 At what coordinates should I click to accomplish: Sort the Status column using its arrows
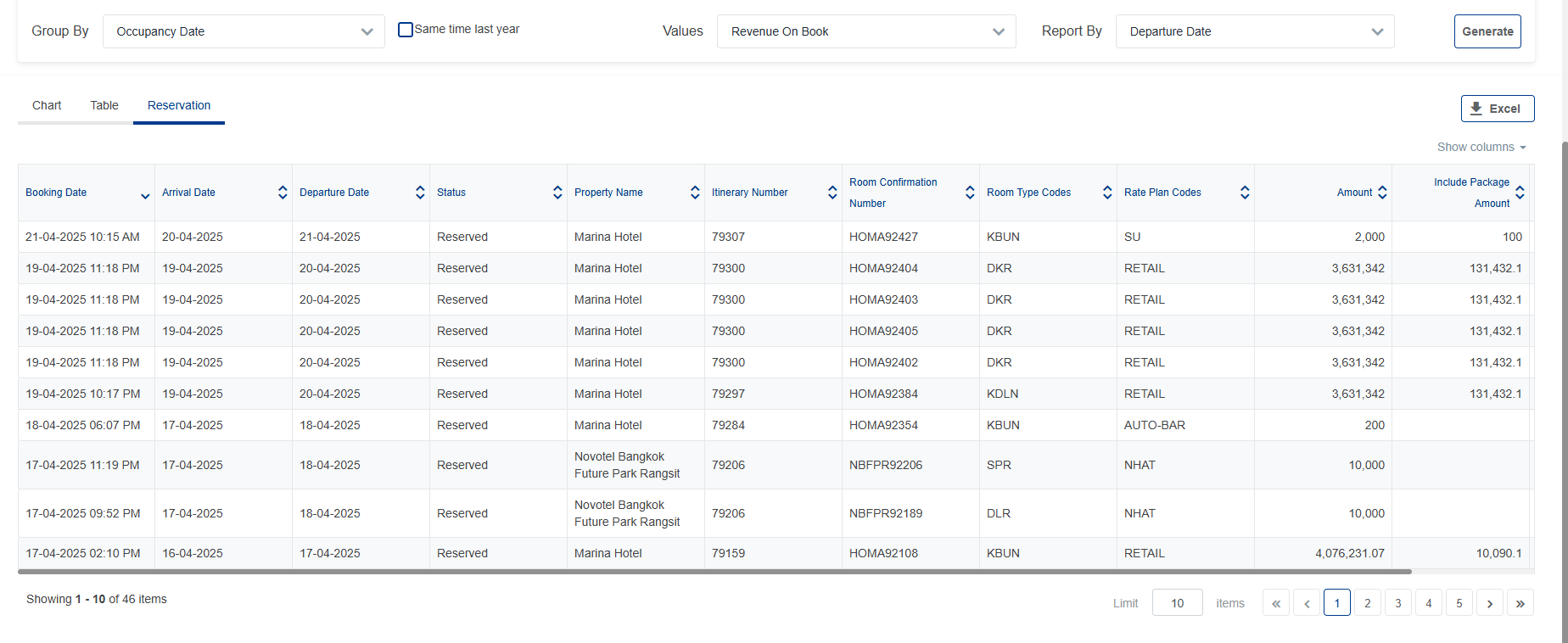[557, 193]
